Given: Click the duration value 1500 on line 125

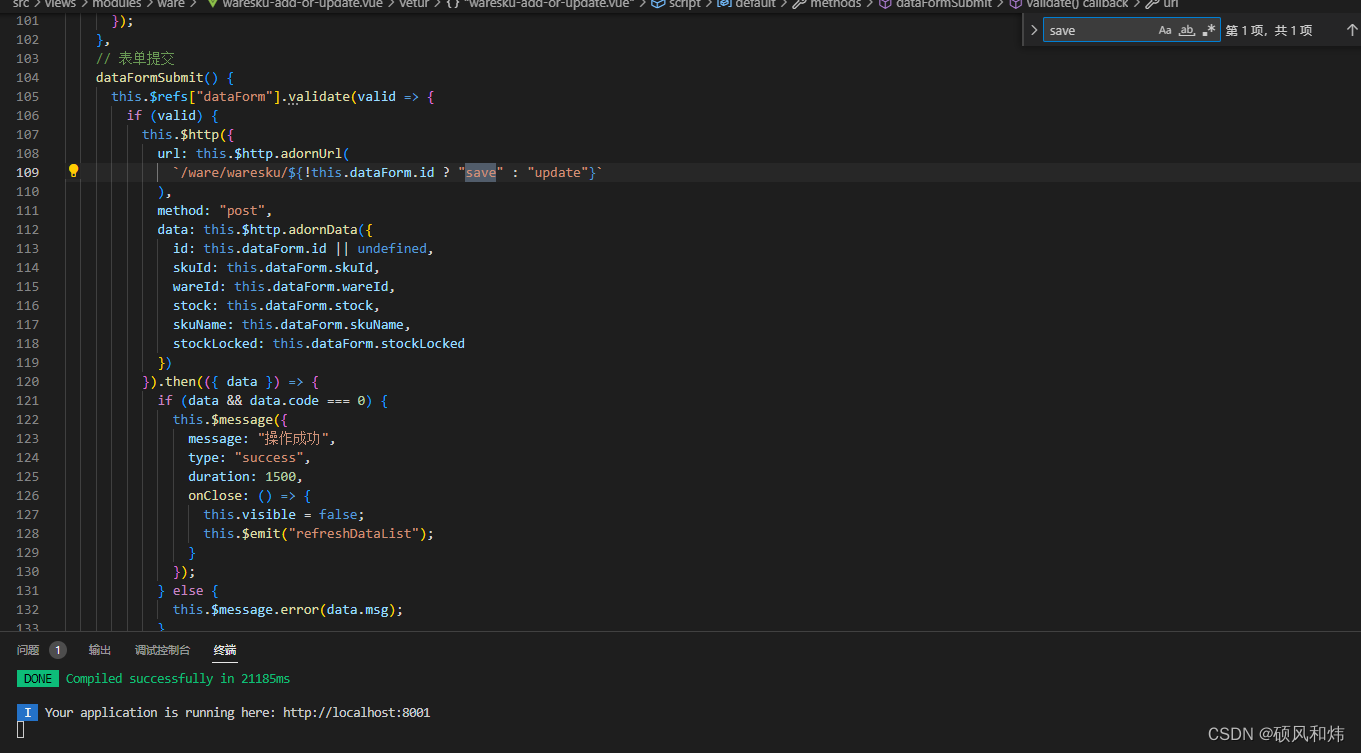Looking at the screenshot, I should point(281,476).
